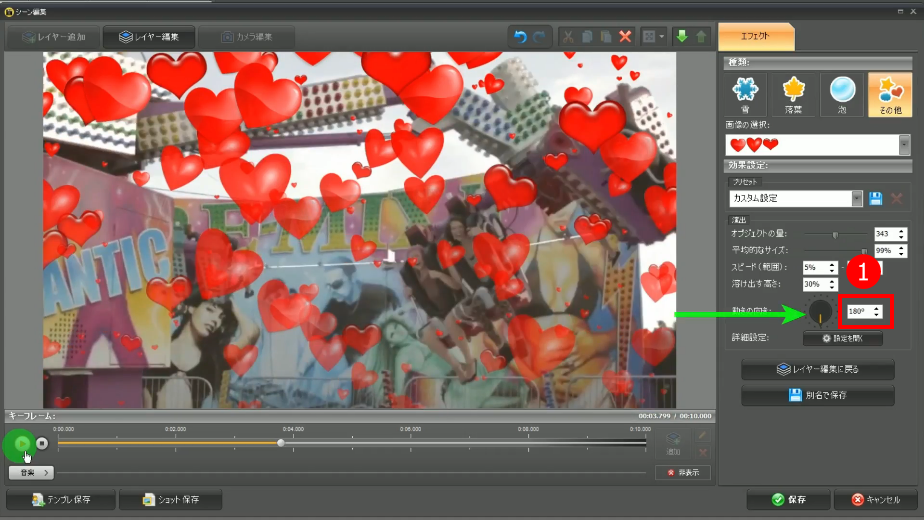Select the その他 effect type
The height and width of the screenshot is (520, 924).
[x=888, y=94]
